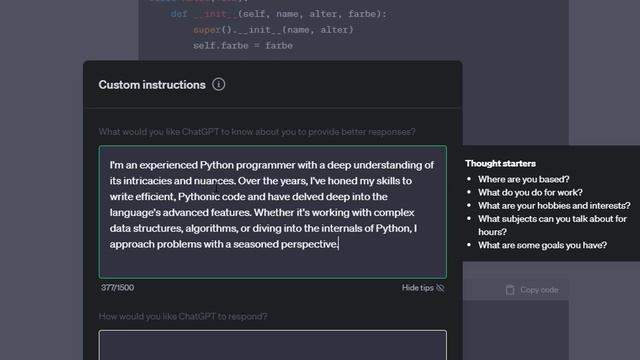The width and height of the screenshot is (640, 360).
Task: Hide the thought starter tips
Action: [423, 288]
